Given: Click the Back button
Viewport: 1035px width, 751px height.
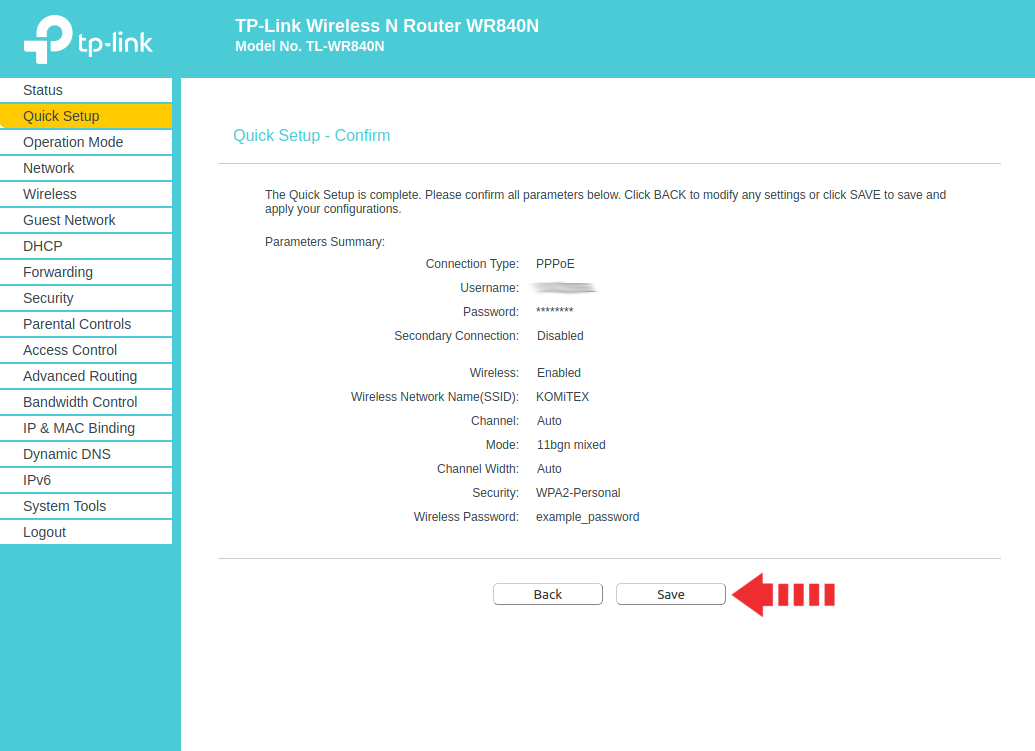Looking at the screenshot, I should click(x=548, y=594).
